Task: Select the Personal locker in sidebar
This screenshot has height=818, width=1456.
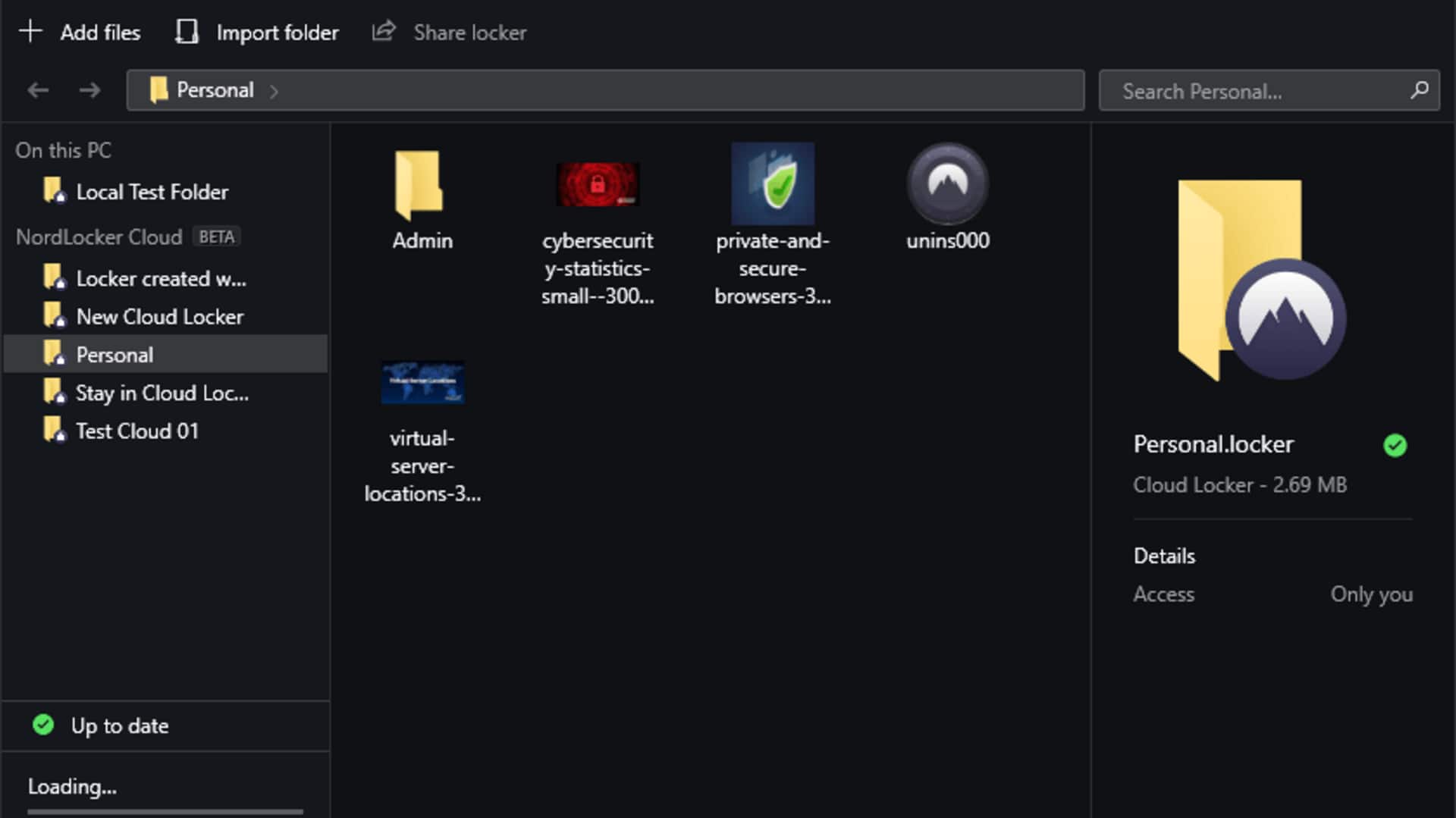Action: (x=165, y=354)
